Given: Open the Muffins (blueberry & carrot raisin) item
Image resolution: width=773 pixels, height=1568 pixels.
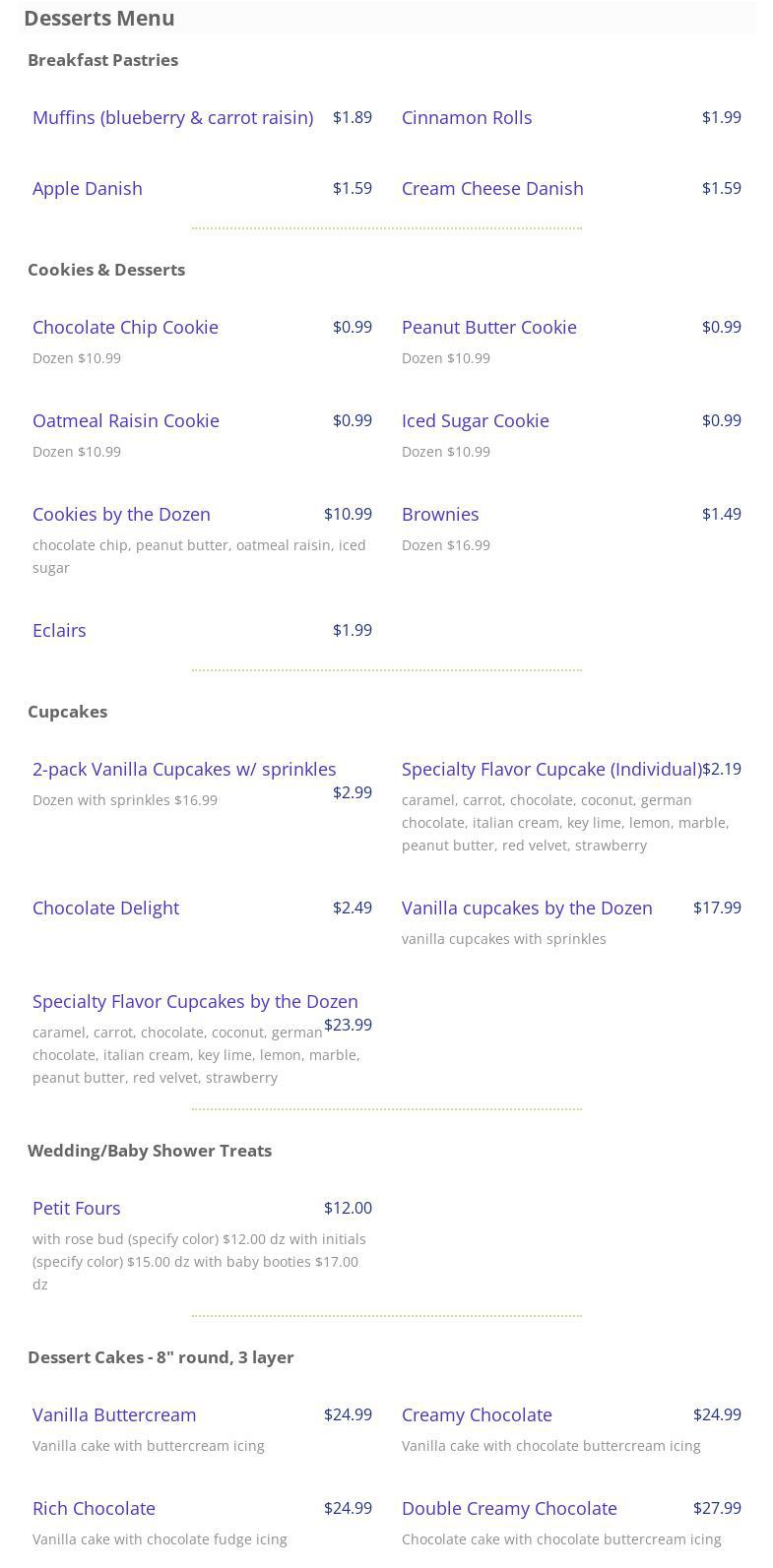Looking at the screenshot, I should (x=172, y=118).
